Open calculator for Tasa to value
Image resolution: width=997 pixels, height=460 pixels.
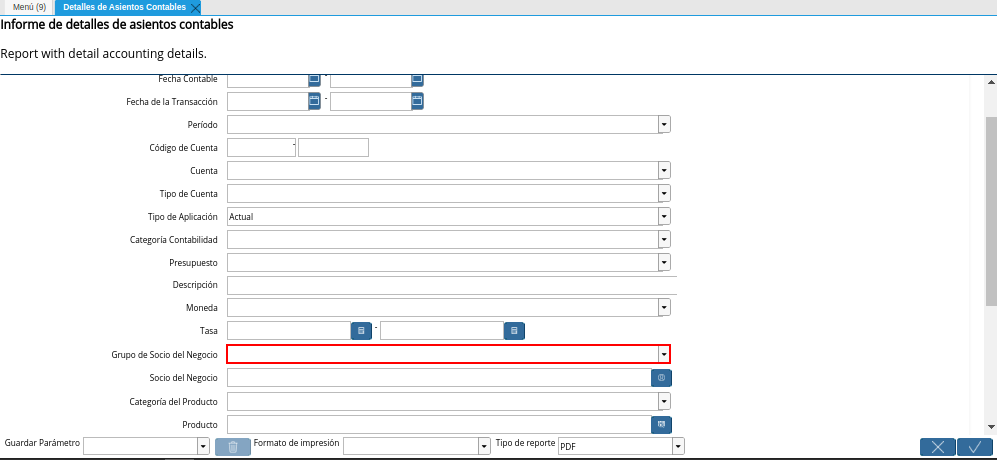point(514,331)
